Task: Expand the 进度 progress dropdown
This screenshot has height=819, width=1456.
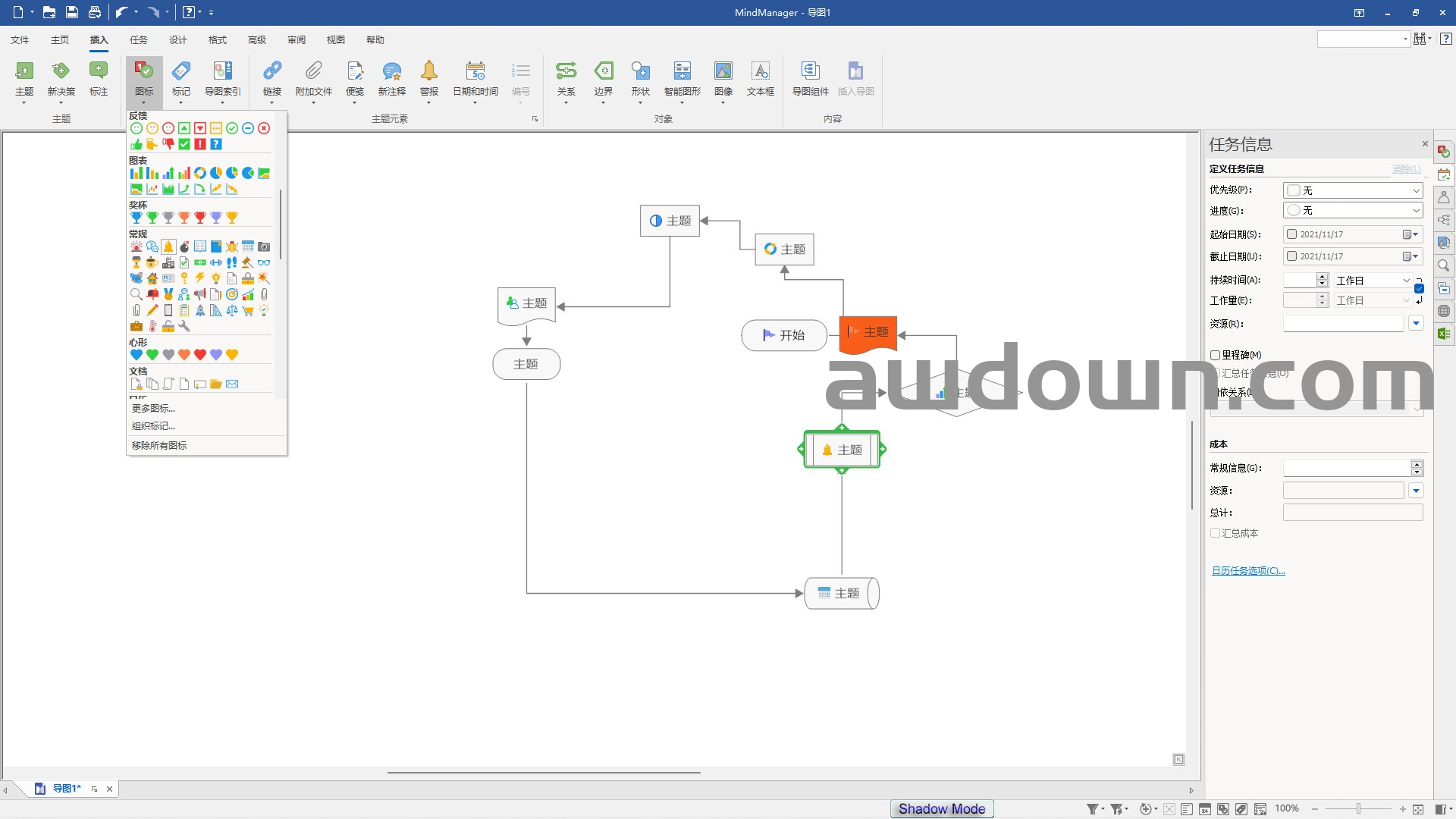Action: click(x=1415, y=211)
